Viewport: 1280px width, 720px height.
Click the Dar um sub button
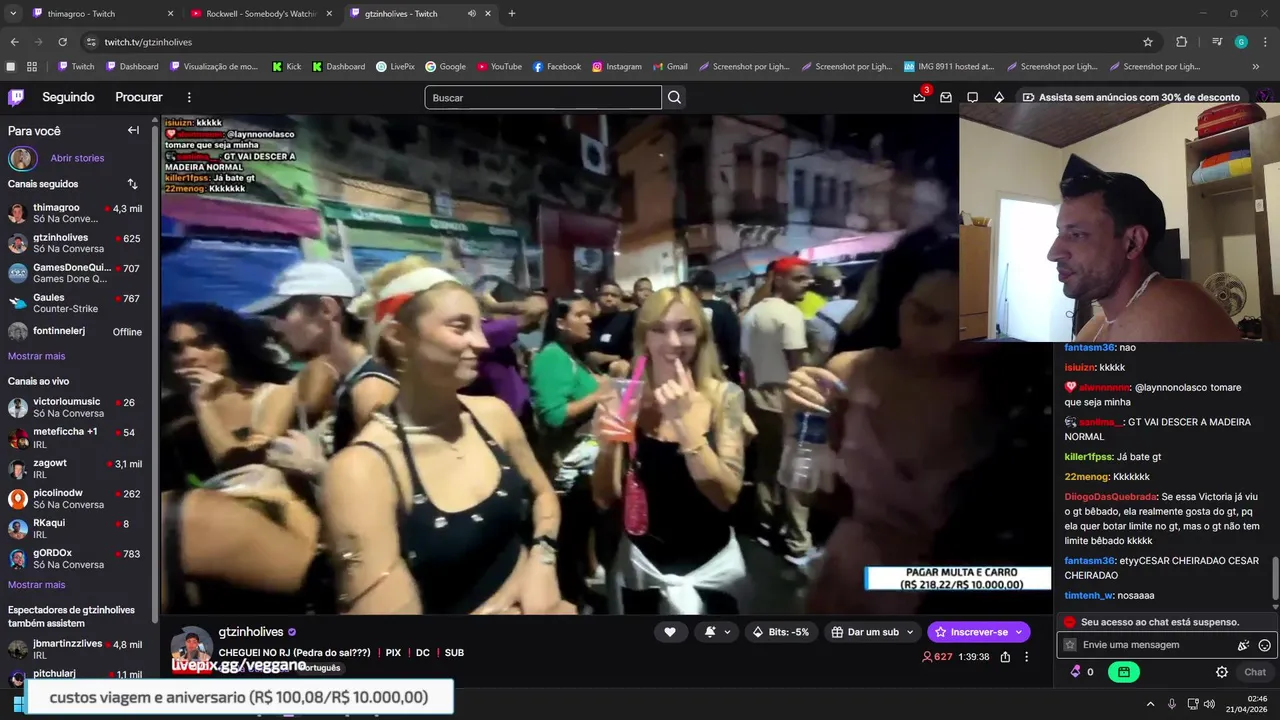pos(865,632)
